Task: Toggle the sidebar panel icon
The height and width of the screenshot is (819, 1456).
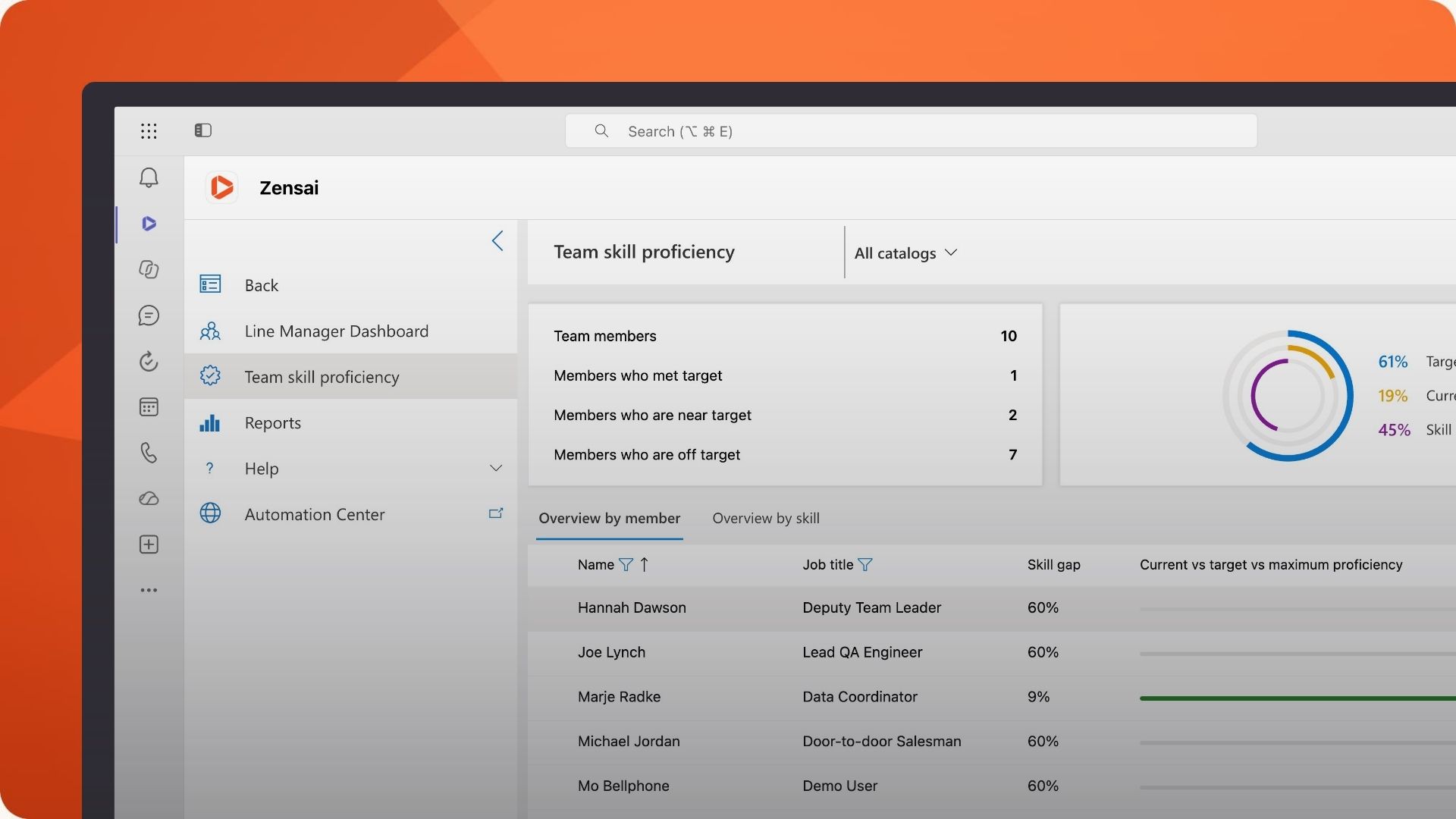Action: [202, 130]
